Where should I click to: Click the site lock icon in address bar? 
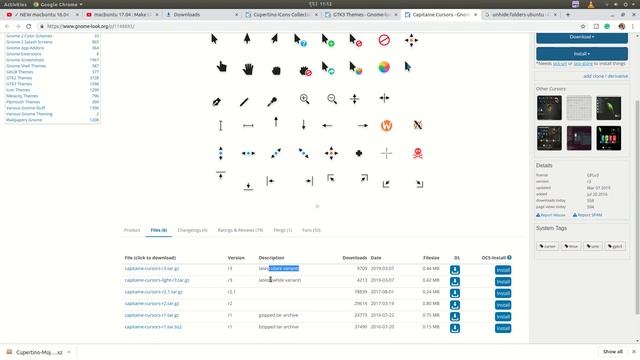pyautogui.click(x=42, y=26)
